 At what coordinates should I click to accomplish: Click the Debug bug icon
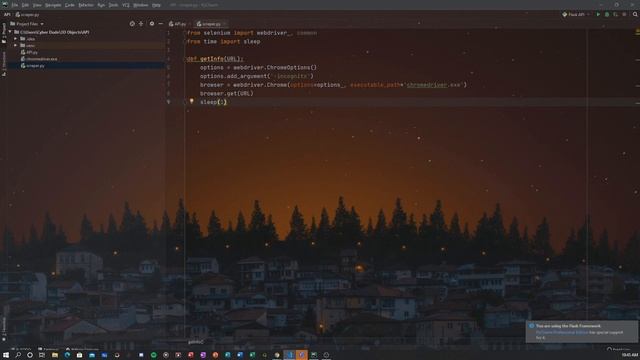tap(607, 15)
